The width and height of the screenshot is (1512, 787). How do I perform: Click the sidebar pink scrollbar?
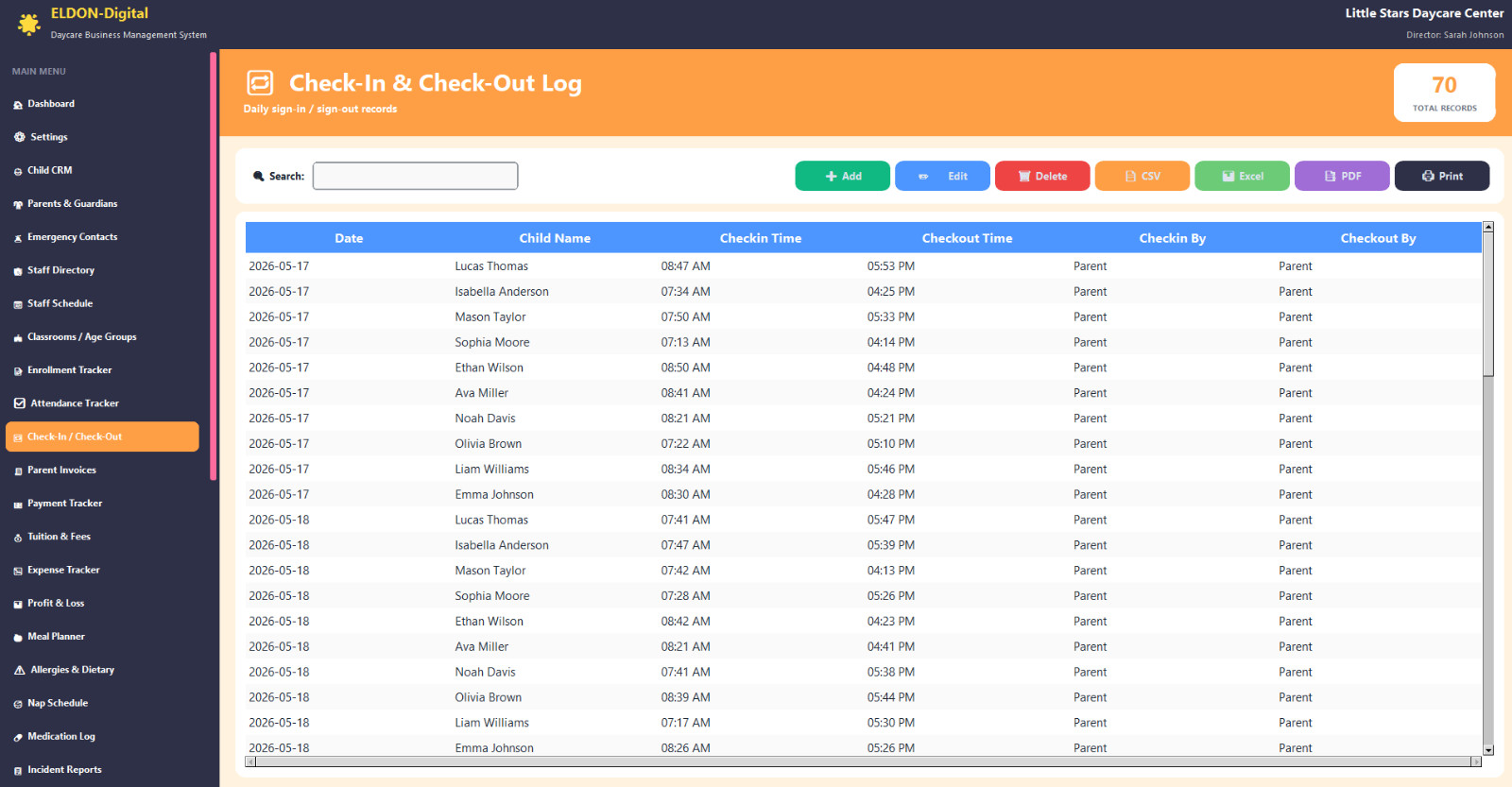[214, 265]
